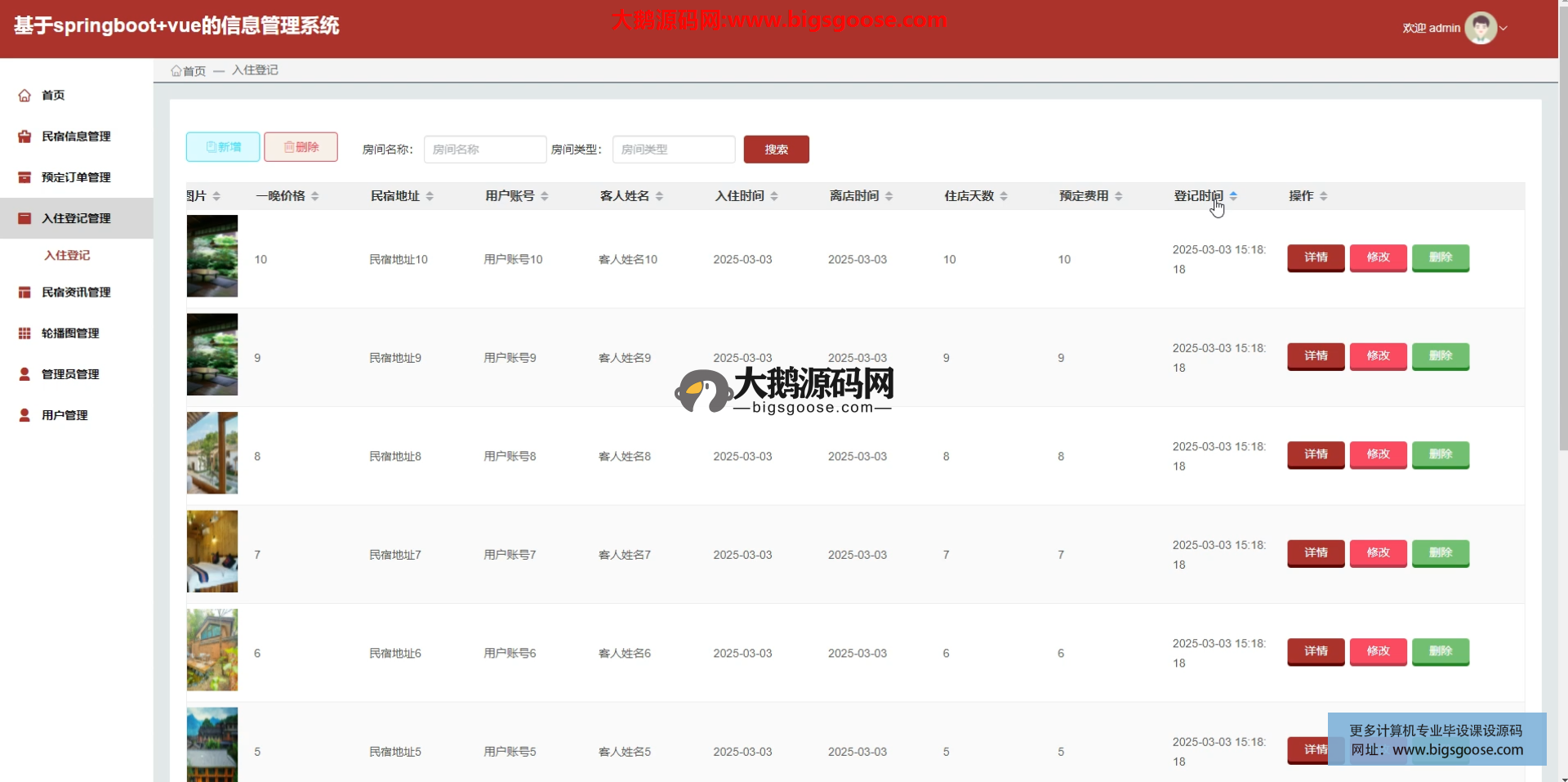
Task: Click the 用户管理 person icon
Action: click(24, 415)
